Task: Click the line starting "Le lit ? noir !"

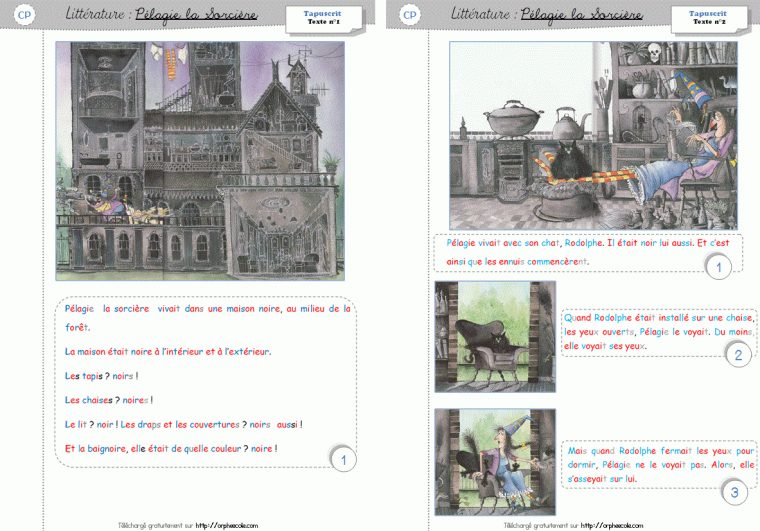Action: pos(183,424)
